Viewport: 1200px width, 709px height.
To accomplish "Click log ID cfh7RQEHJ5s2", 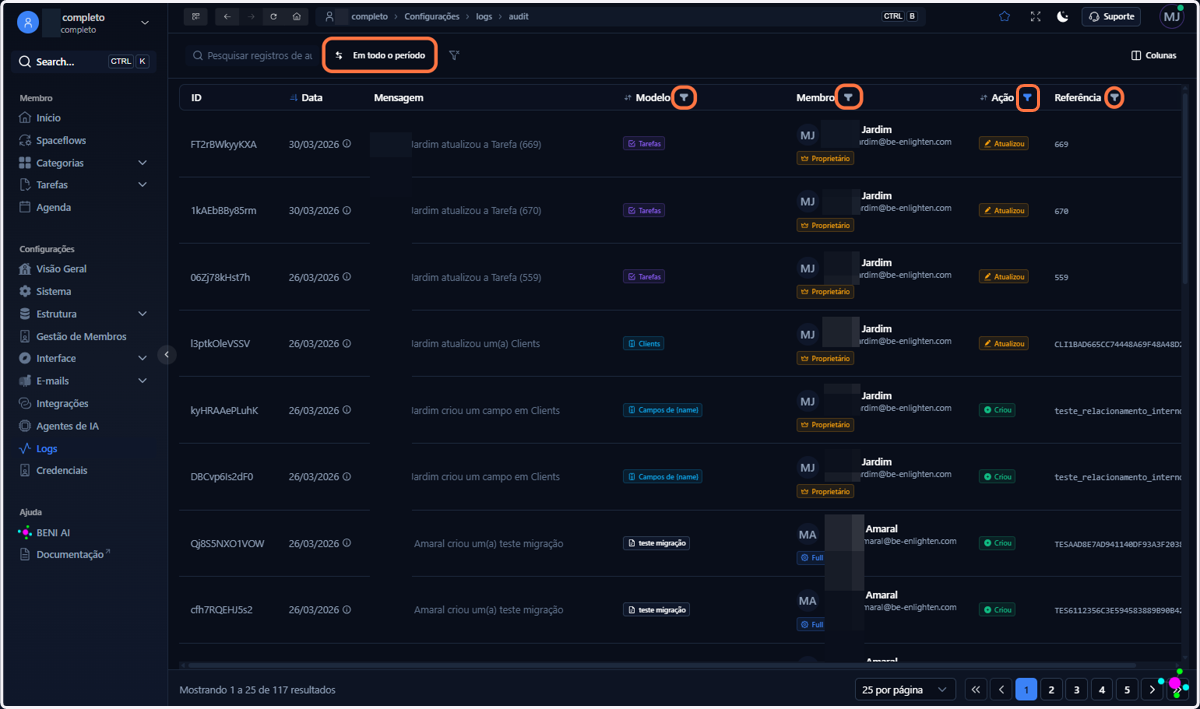I will tap(221, 609).
